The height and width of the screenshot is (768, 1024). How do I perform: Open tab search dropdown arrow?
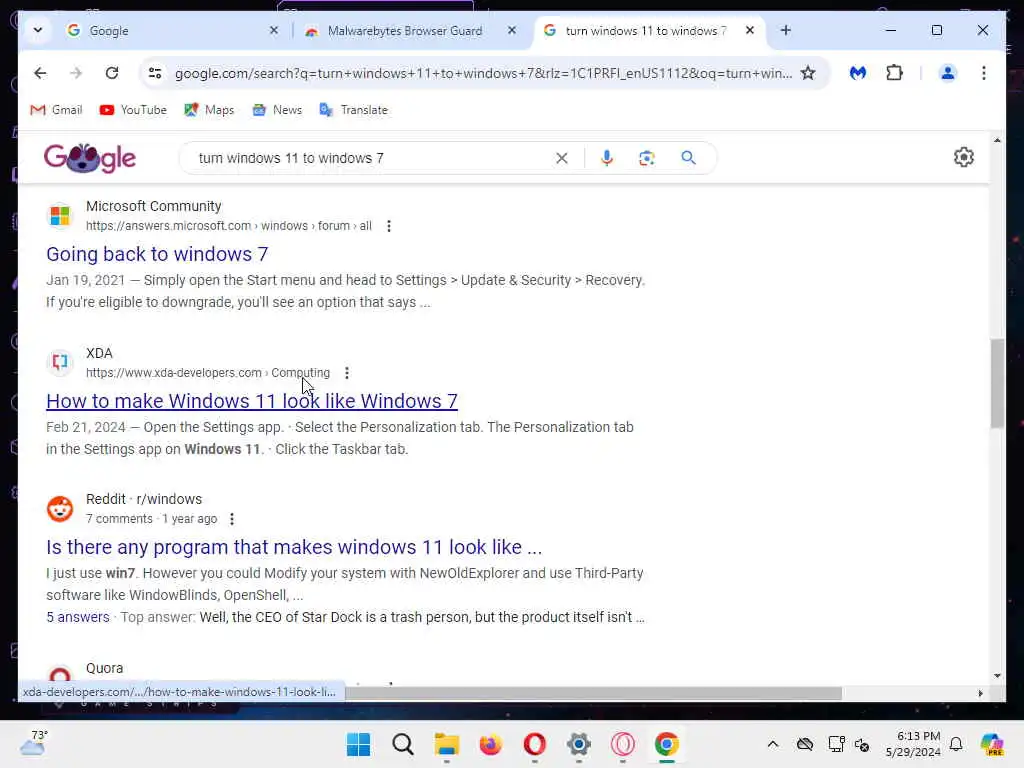[x=37, y=30]
